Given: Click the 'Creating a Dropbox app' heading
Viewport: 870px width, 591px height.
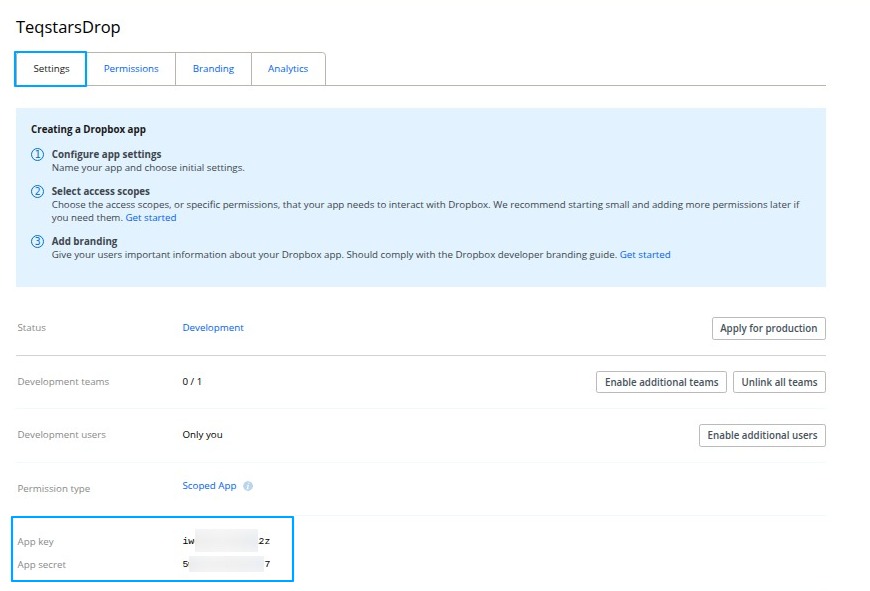Looking at the screenshot, I should coord(88,129).
